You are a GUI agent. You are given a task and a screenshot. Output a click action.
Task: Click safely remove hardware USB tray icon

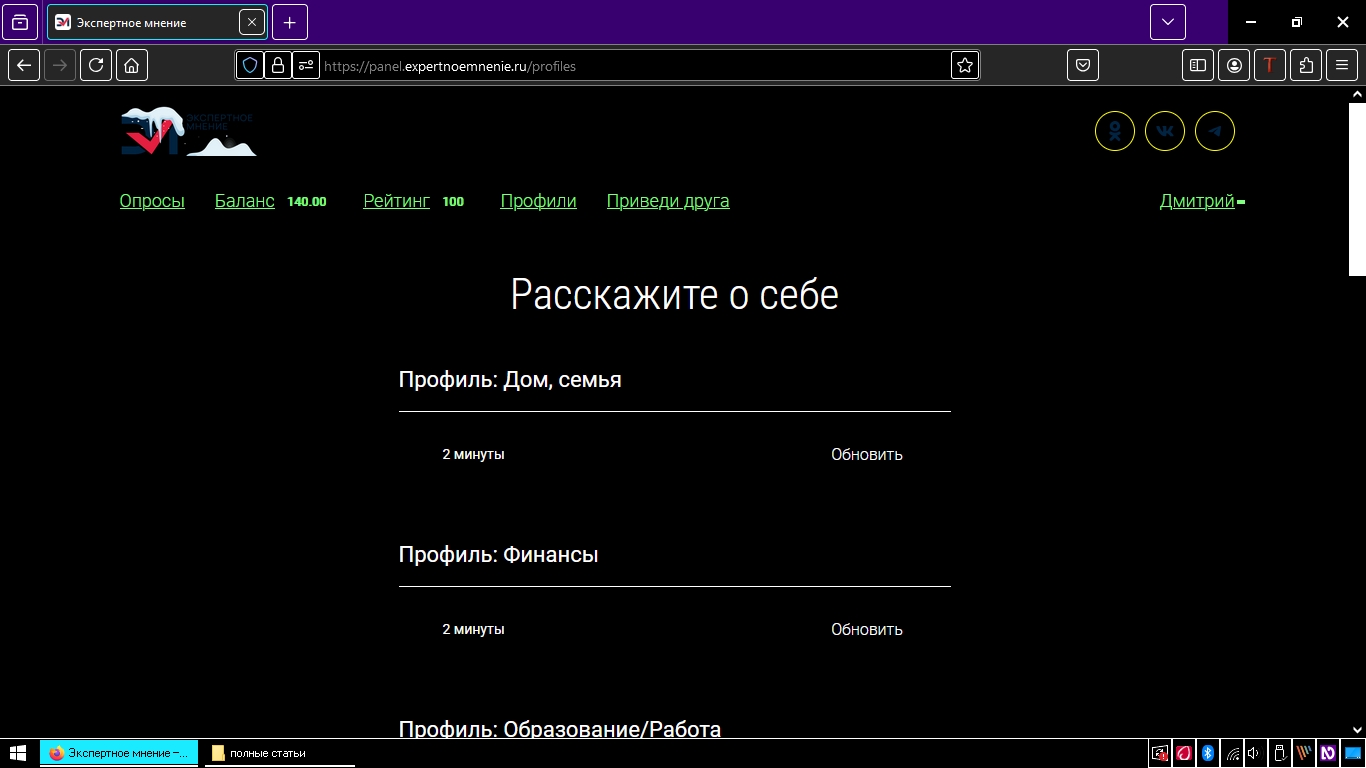[1279, 753]
